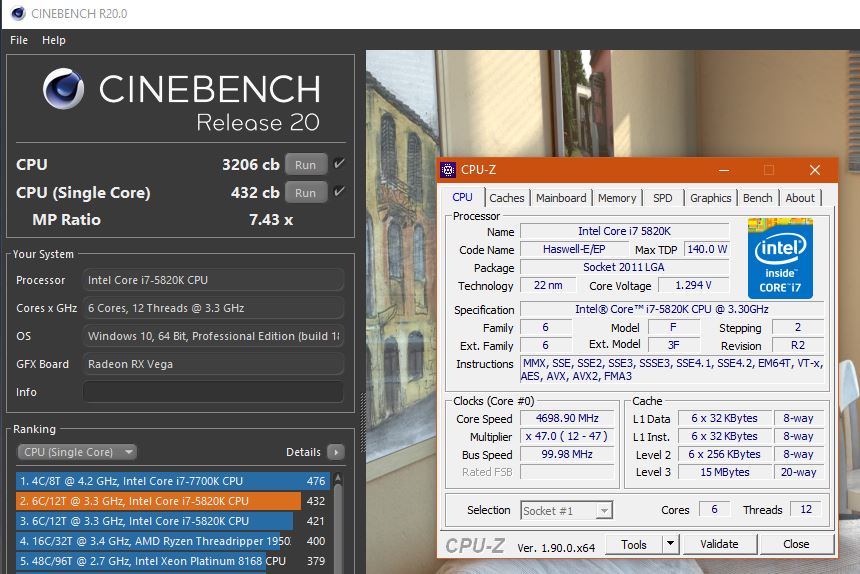
Task: Click the Tools button in CPU-Z
Action: [x=633, y=544]
